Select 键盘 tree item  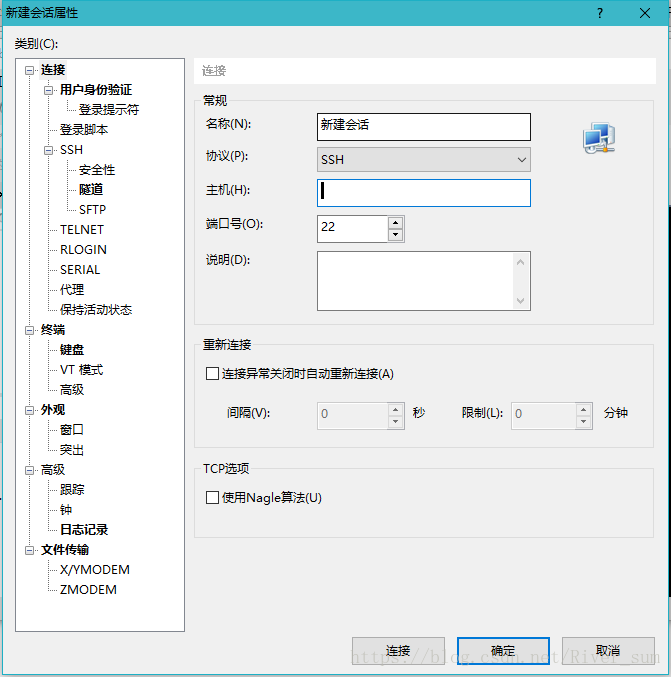pyautogui.click(x=72, y=350)
